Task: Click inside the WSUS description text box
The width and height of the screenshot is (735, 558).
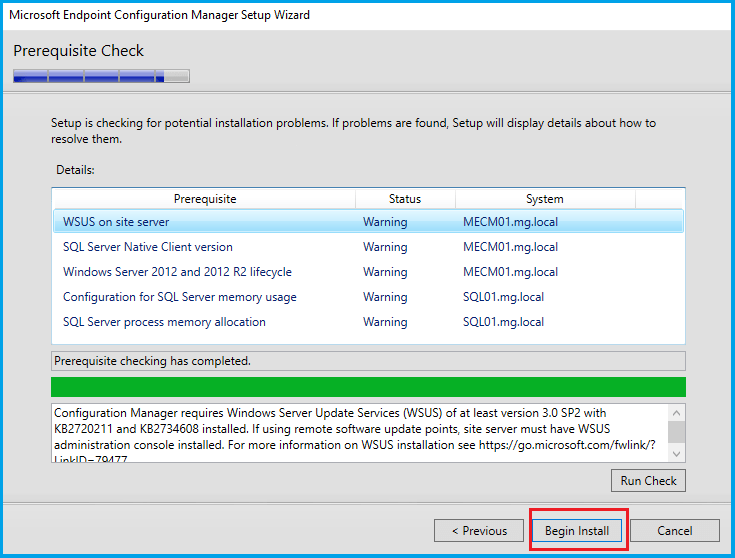Action: coord(350,432)
